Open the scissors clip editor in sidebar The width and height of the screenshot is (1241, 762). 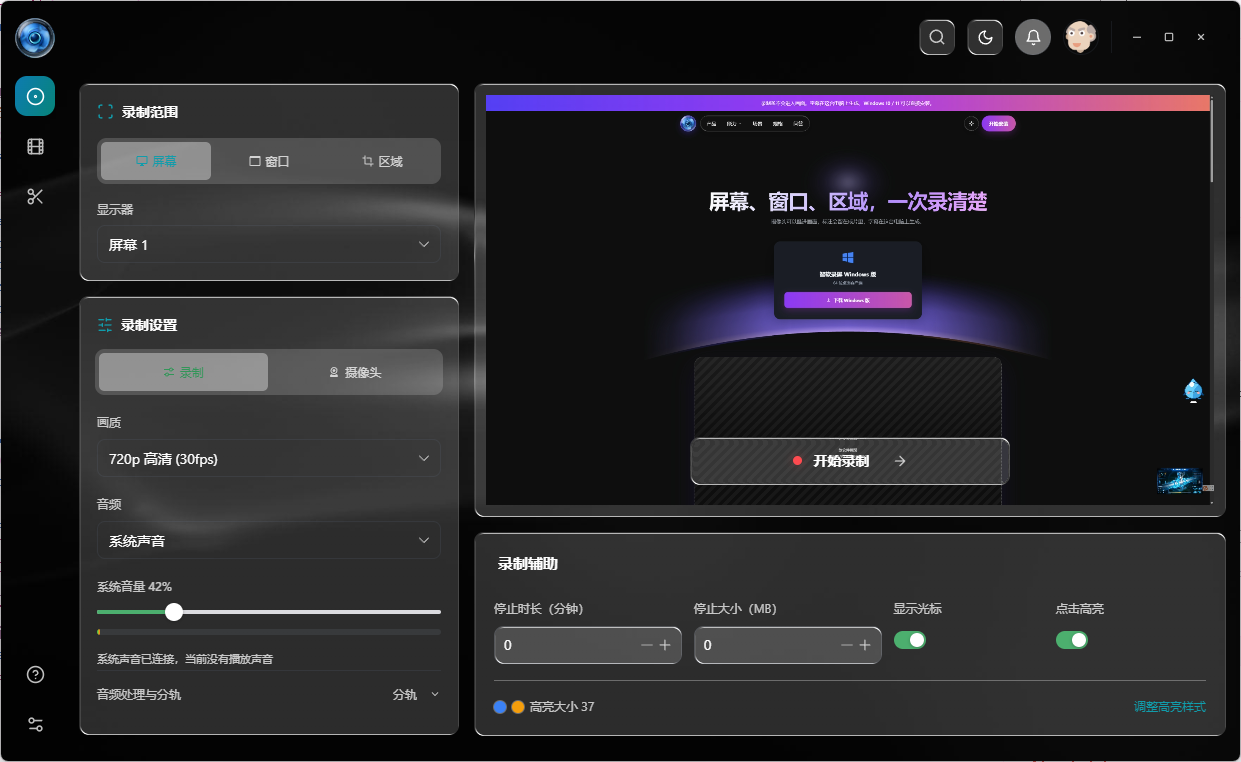click(35, 196)
